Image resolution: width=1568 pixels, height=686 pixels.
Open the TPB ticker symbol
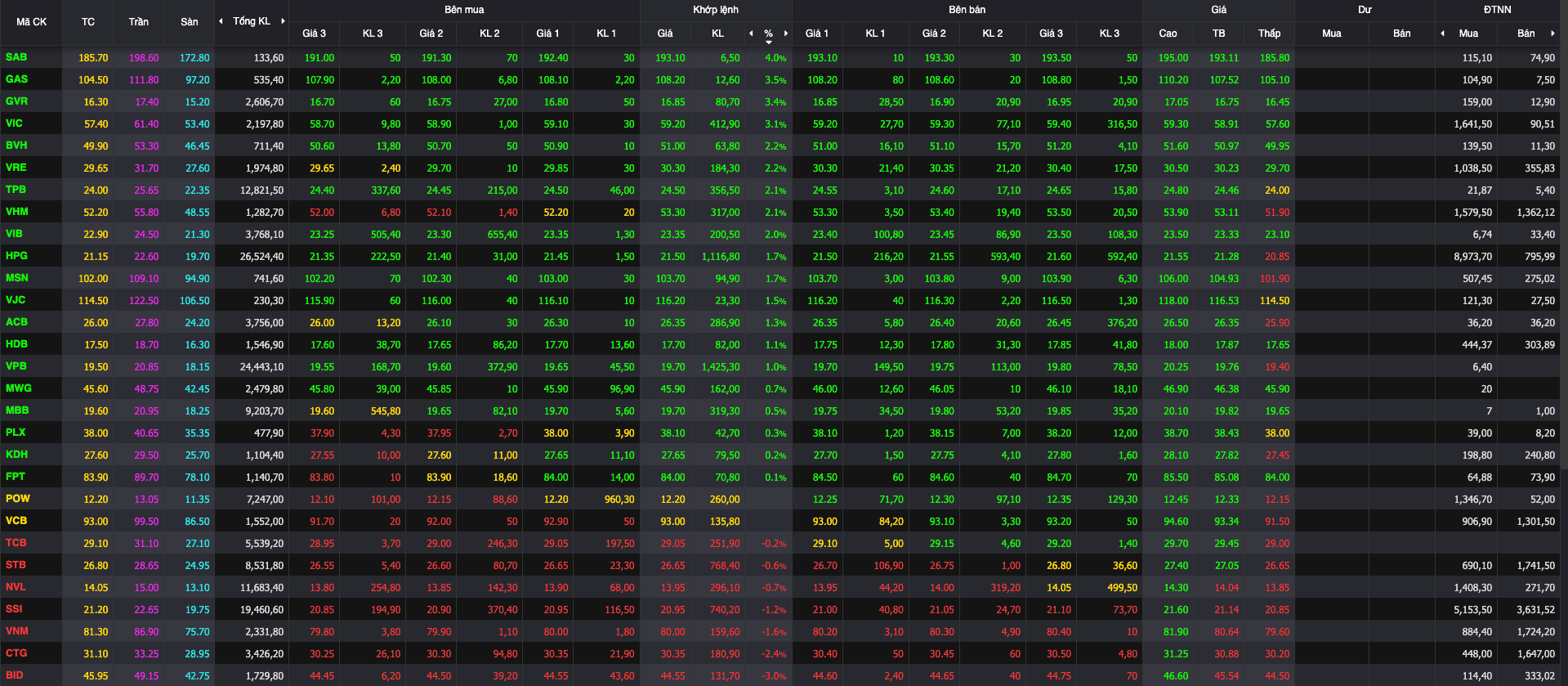(16, 190)
